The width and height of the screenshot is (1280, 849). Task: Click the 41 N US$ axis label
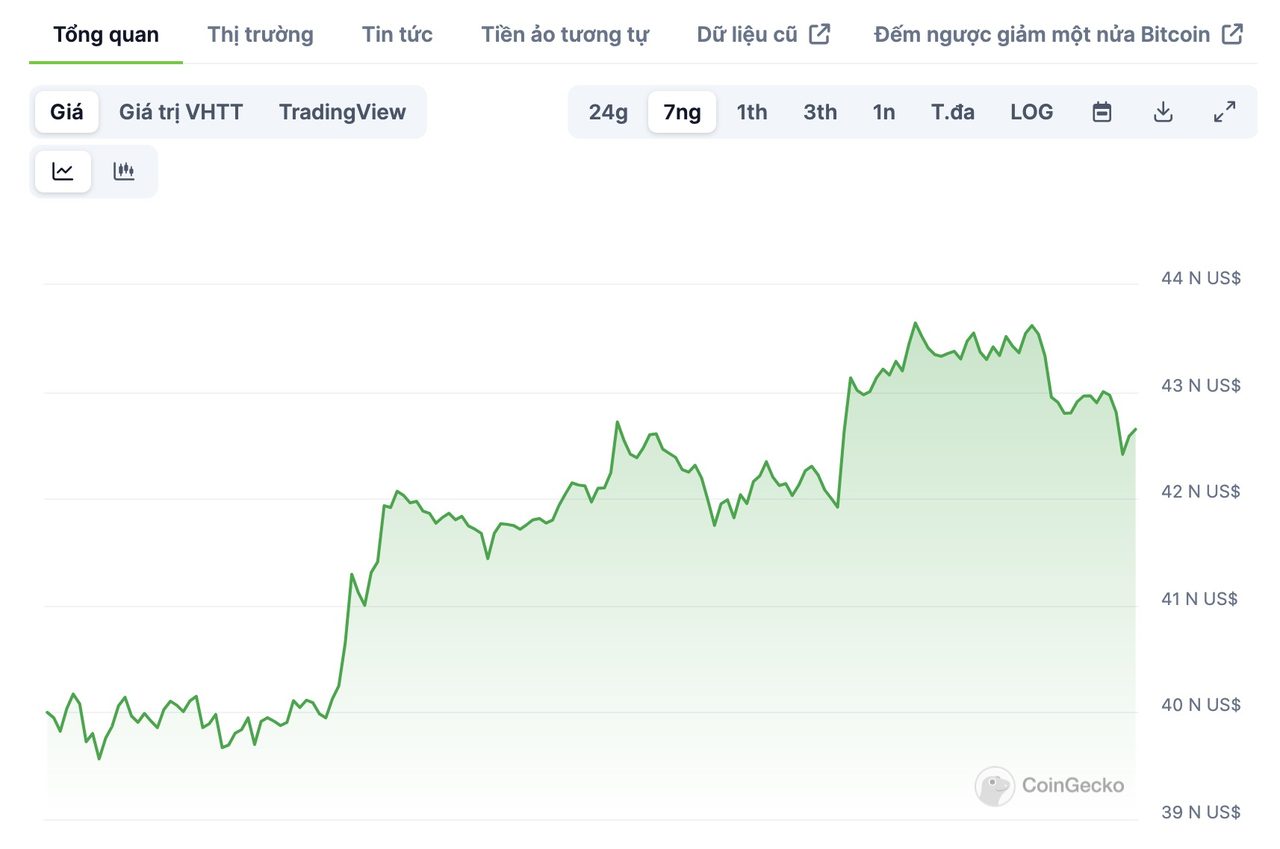point(1199,599)
